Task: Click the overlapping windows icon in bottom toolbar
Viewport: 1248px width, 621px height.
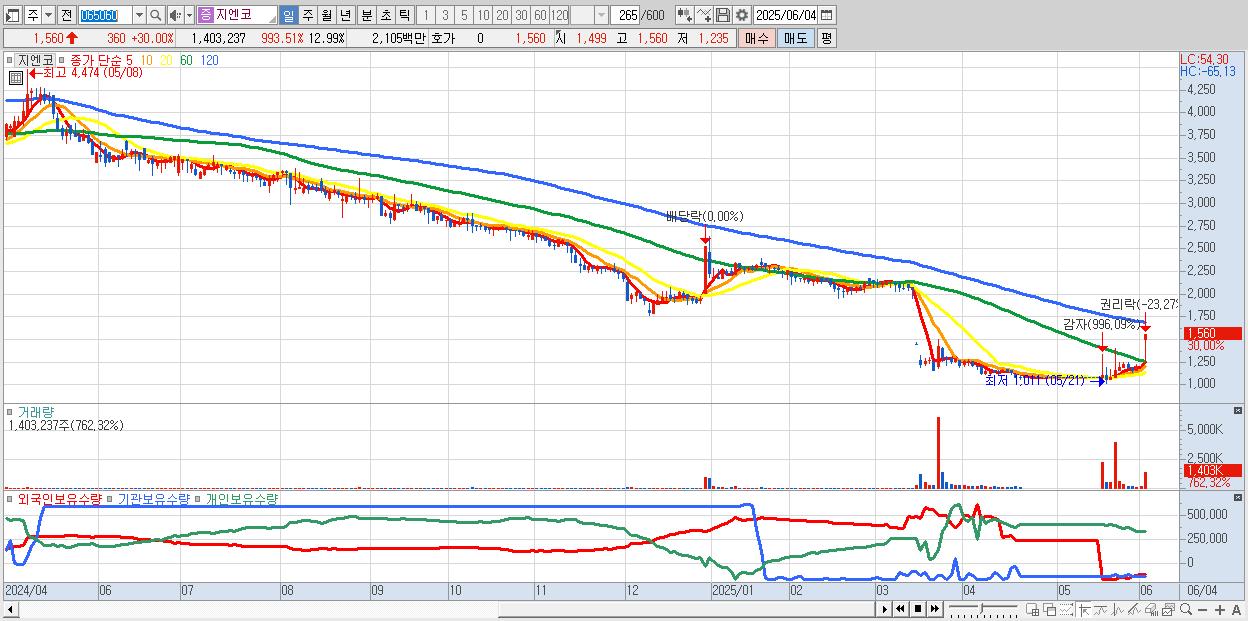Action: [1049, 609]
